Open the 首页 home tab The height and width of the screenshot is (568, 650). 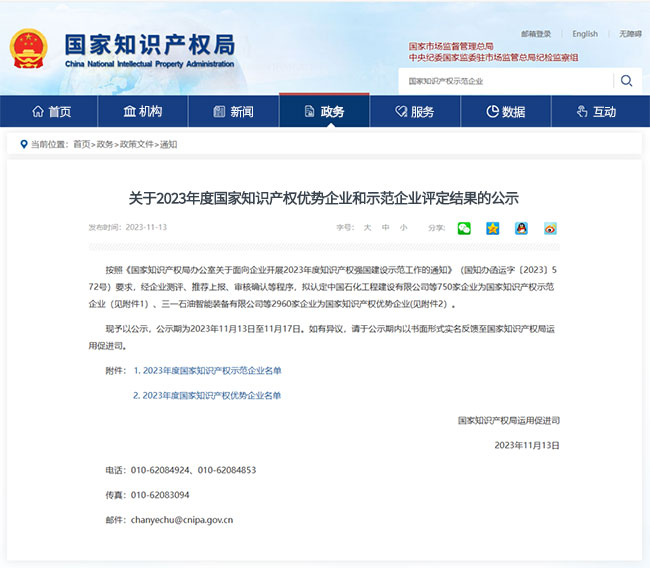click(52, 111)
